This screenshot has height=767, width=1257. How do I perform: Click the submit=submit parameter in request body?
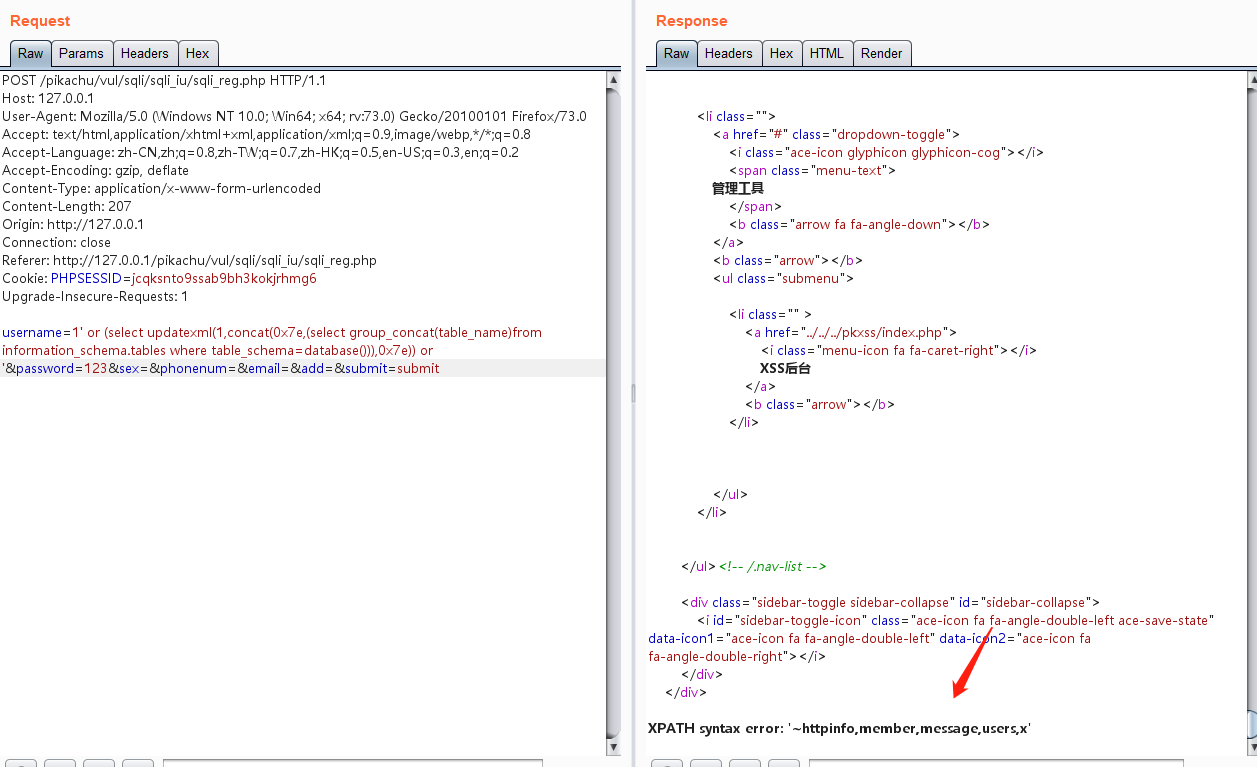point(392,368)
